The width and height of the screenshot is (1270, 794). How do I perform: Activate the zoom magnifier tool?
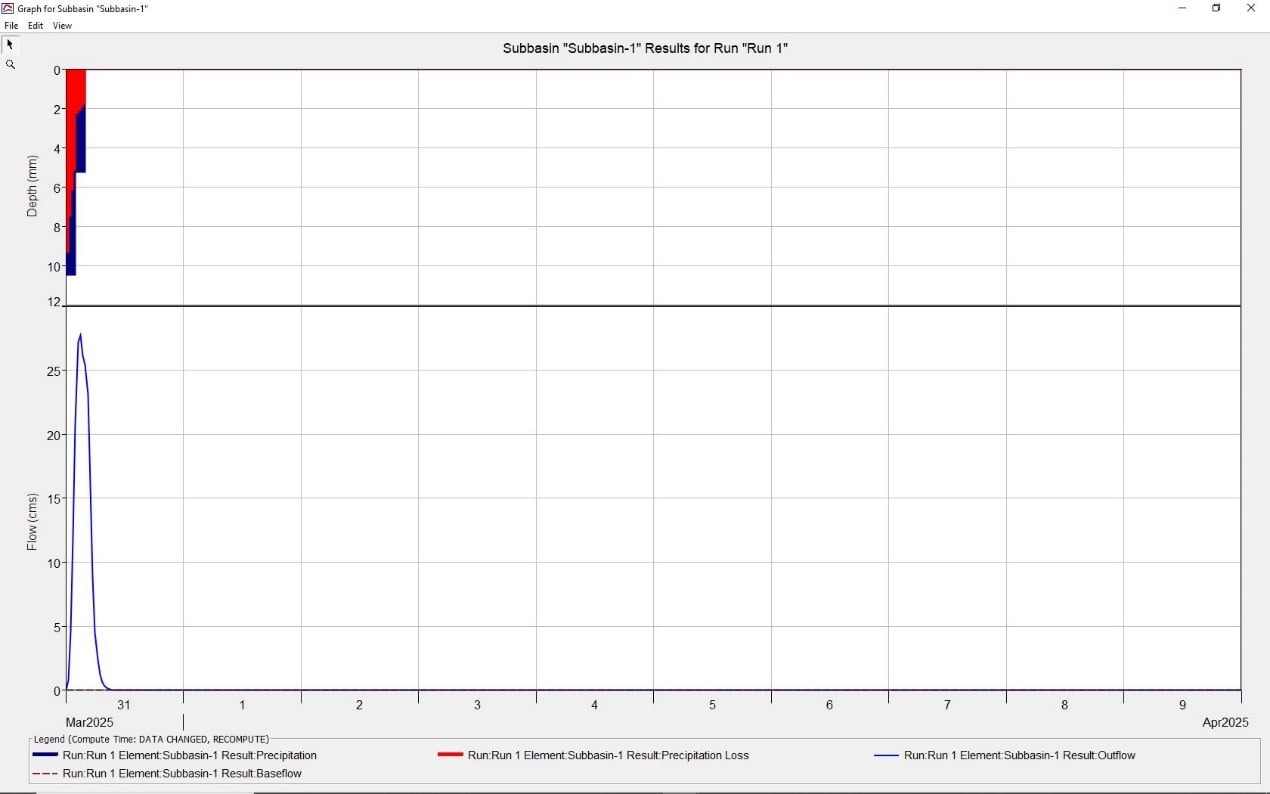(10, 65)
